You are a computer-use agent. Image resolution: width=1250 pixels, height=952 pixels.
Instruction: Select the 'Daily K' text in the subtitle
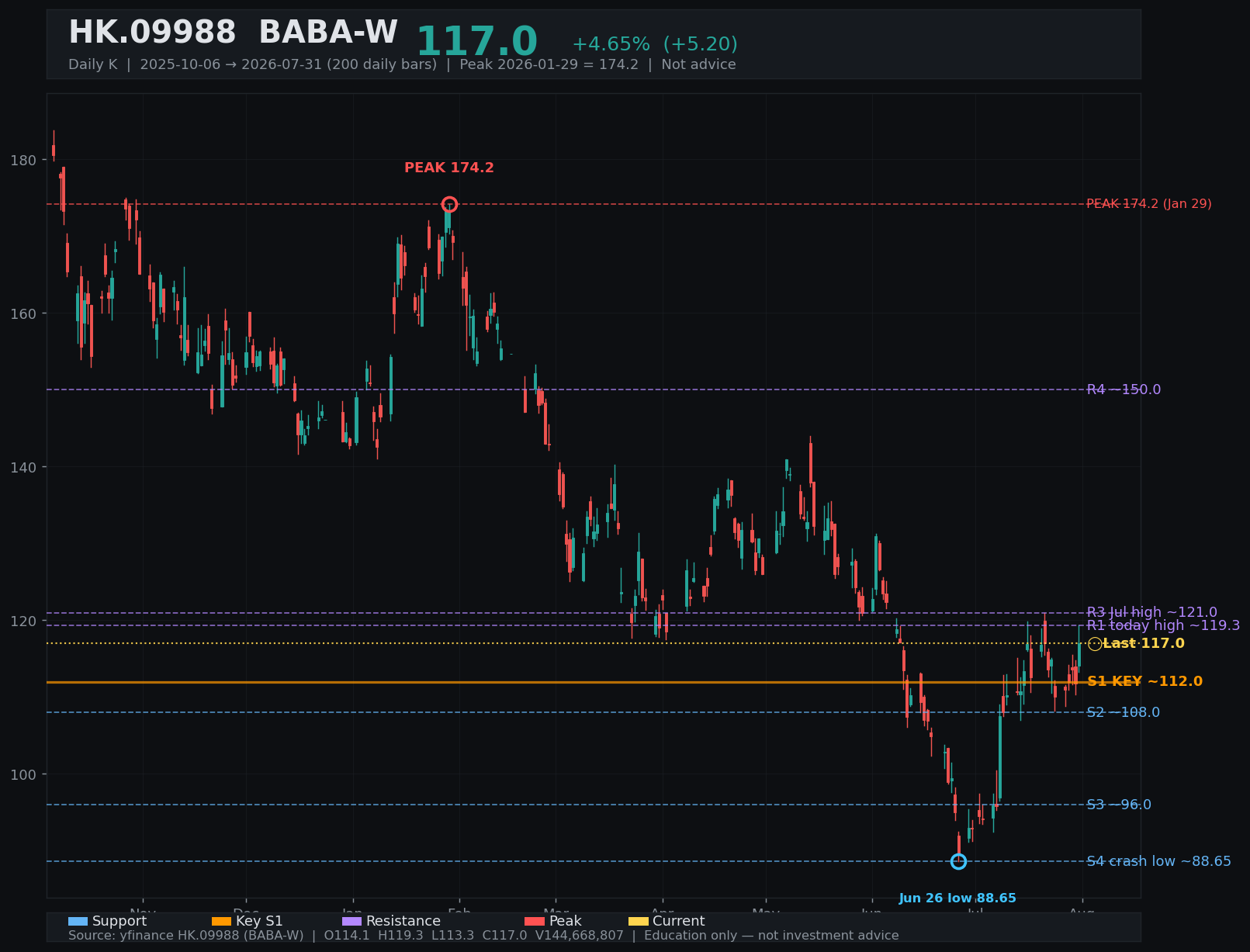tap(92, 64)
